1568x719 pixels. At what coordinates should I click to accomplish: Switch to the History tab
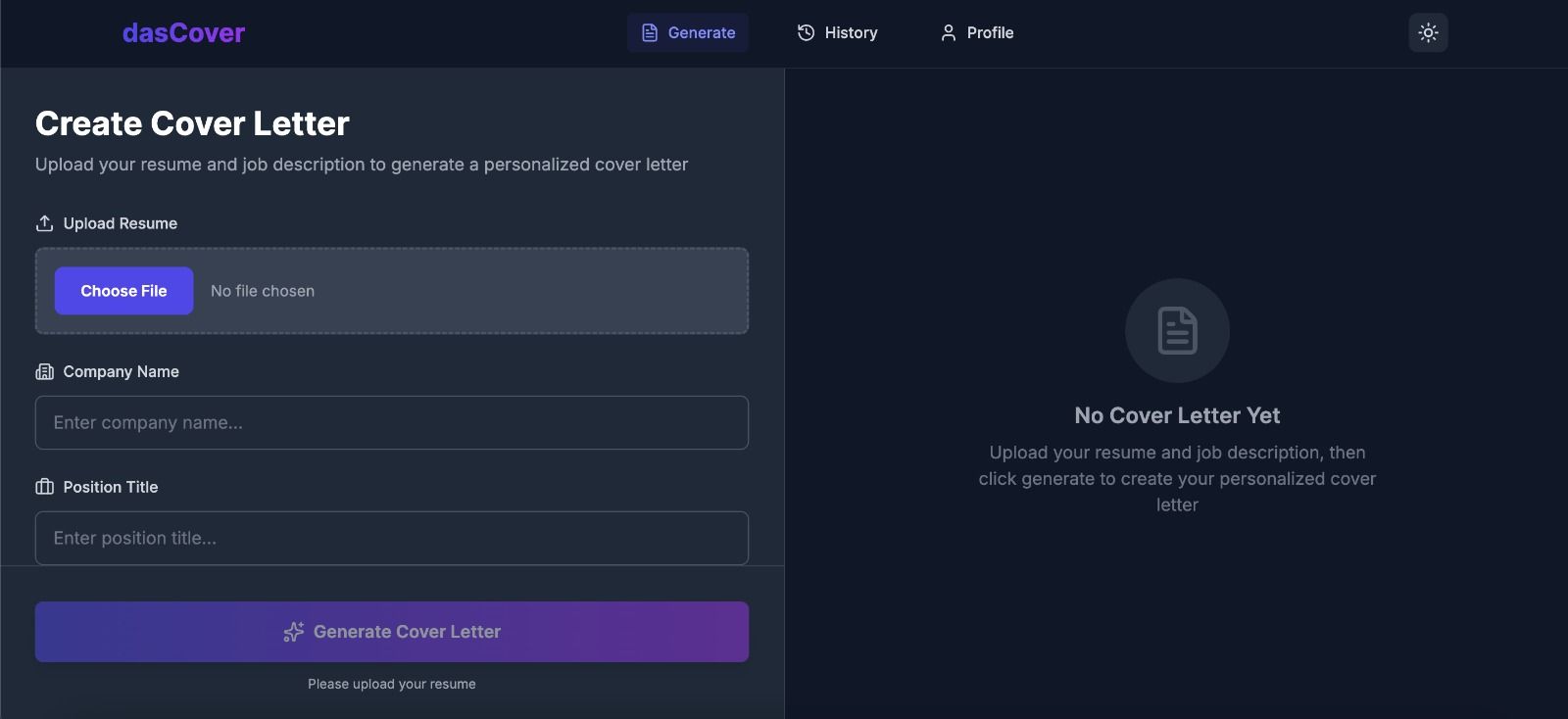click(838, 33)
